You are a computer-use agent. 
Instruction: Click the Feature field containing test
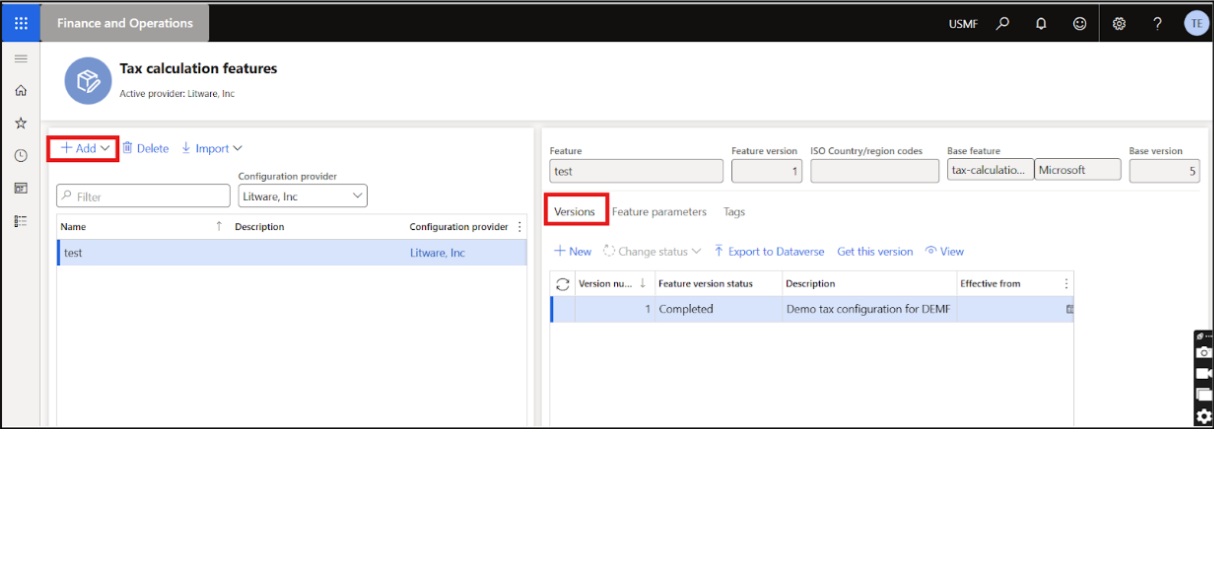click(x=636, y=171)
